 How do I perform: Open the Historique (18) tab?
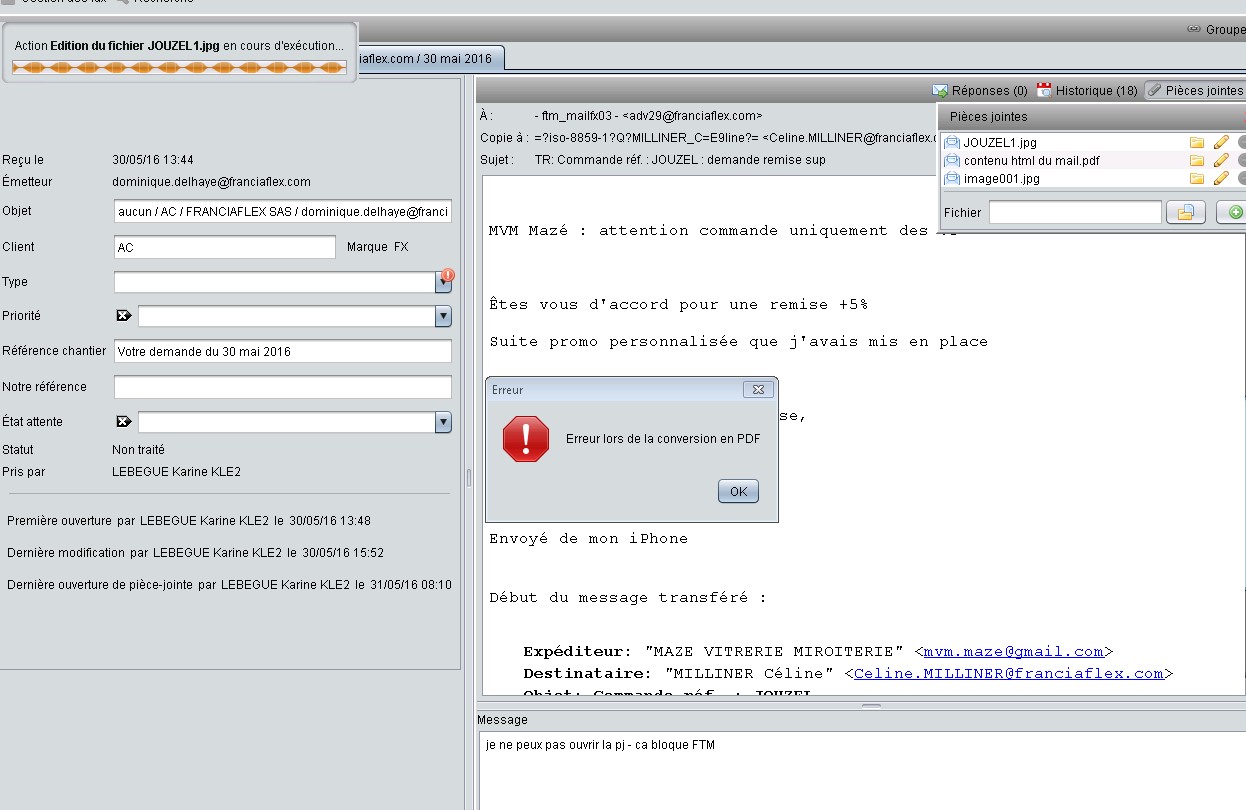coord(1087,90)
